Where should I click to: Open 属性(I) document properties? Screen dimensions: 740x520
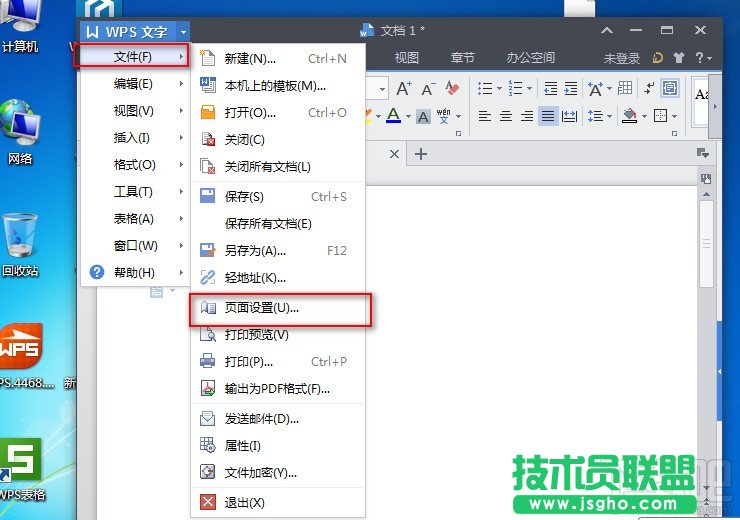click(x=278, y=445)
